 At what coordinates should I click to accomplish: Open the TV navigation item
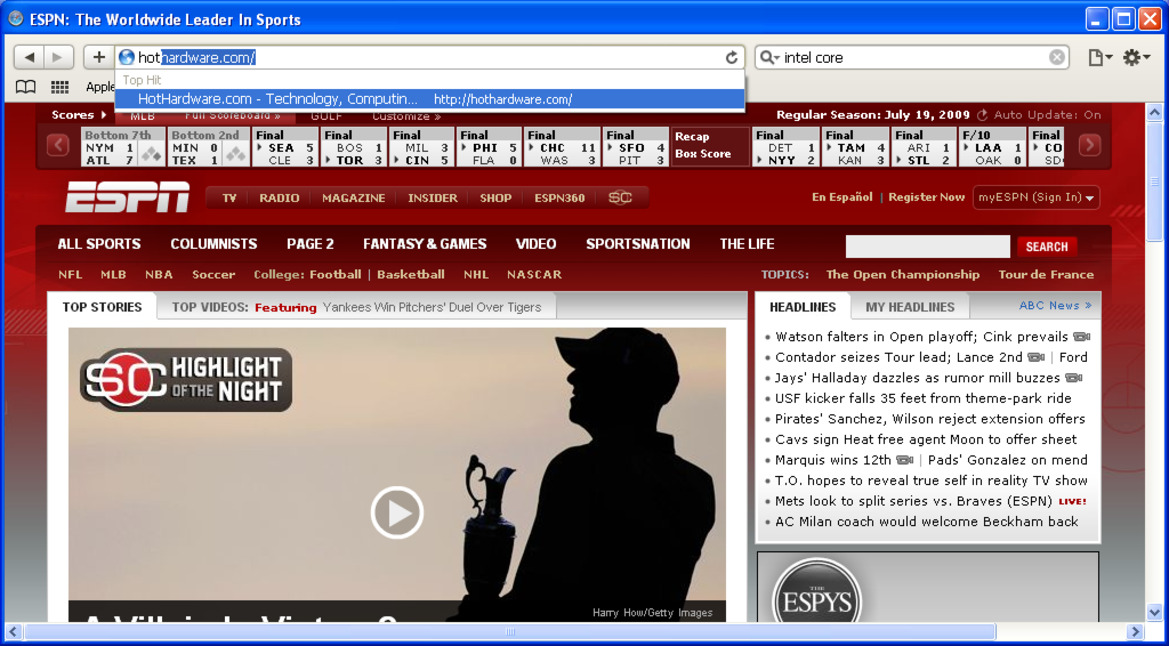pos(230,198)
